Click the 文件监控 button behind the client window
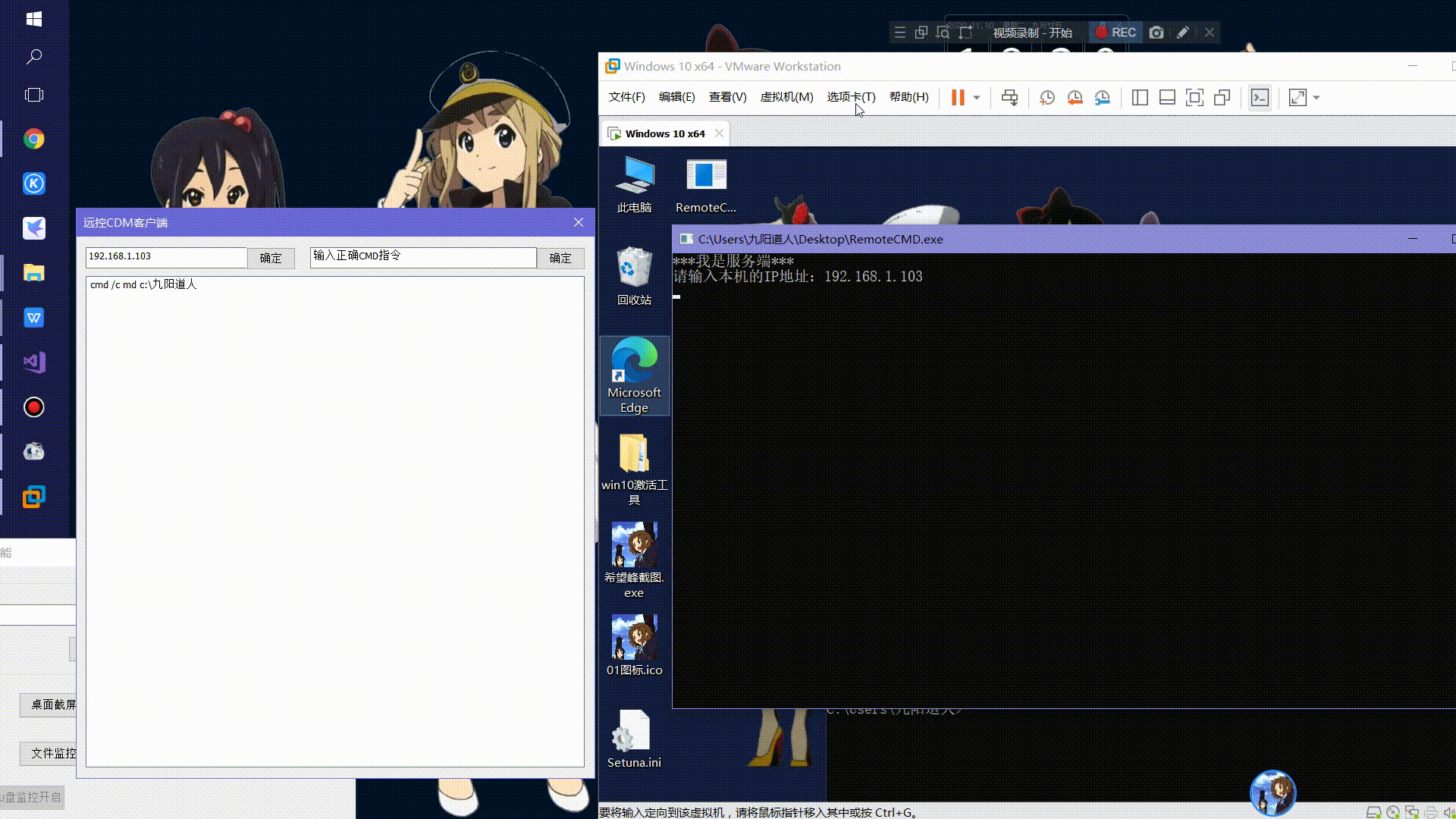Image resolution: width=1456 pixels, height=819 pixels. (x=49, y=753)
